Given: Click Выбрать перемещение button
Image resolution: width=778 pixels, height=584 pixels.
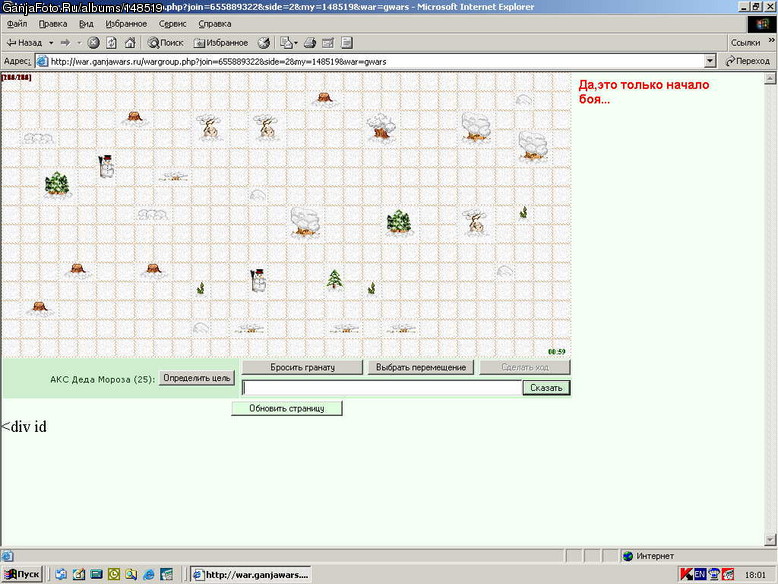Looking at the screenshot, I should tap(421, 368).
